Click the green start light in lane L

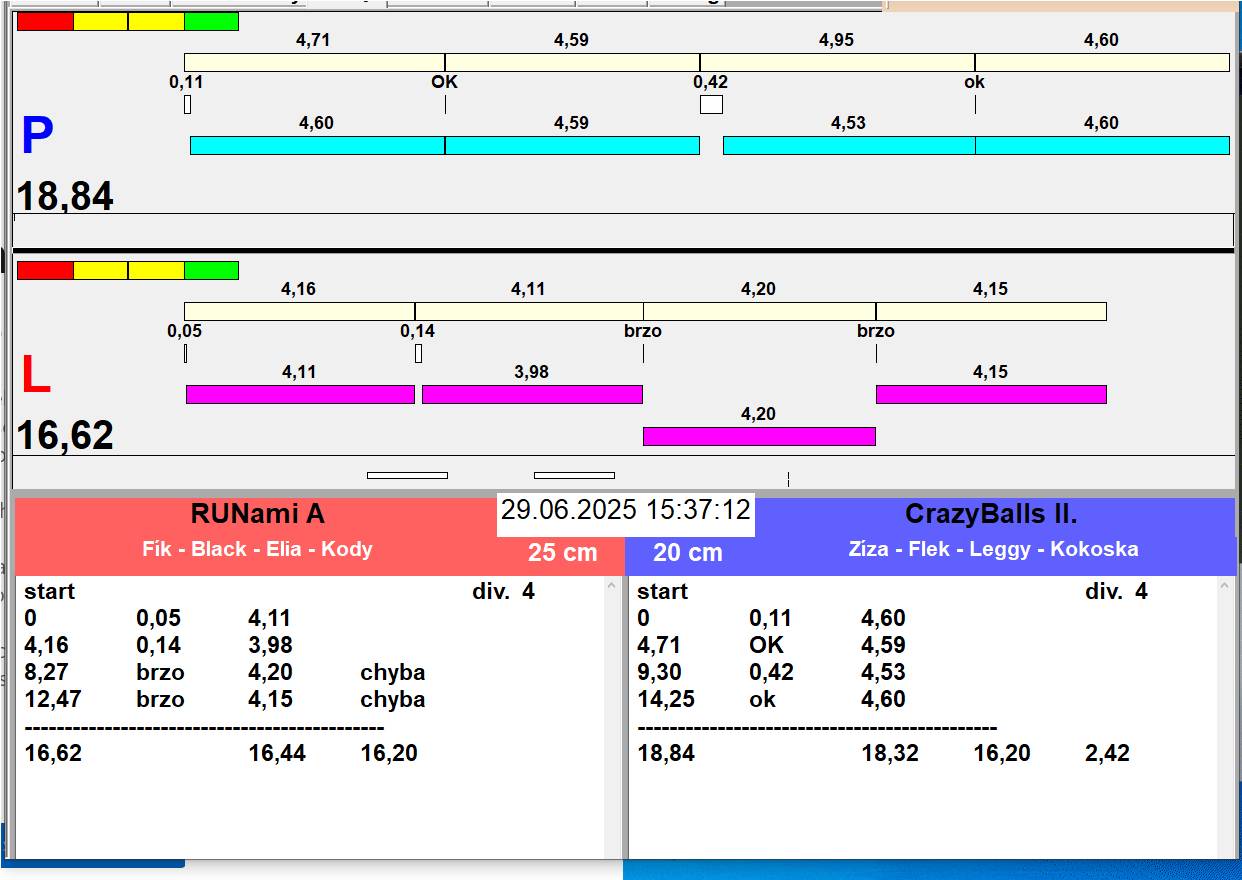[212, 271]
